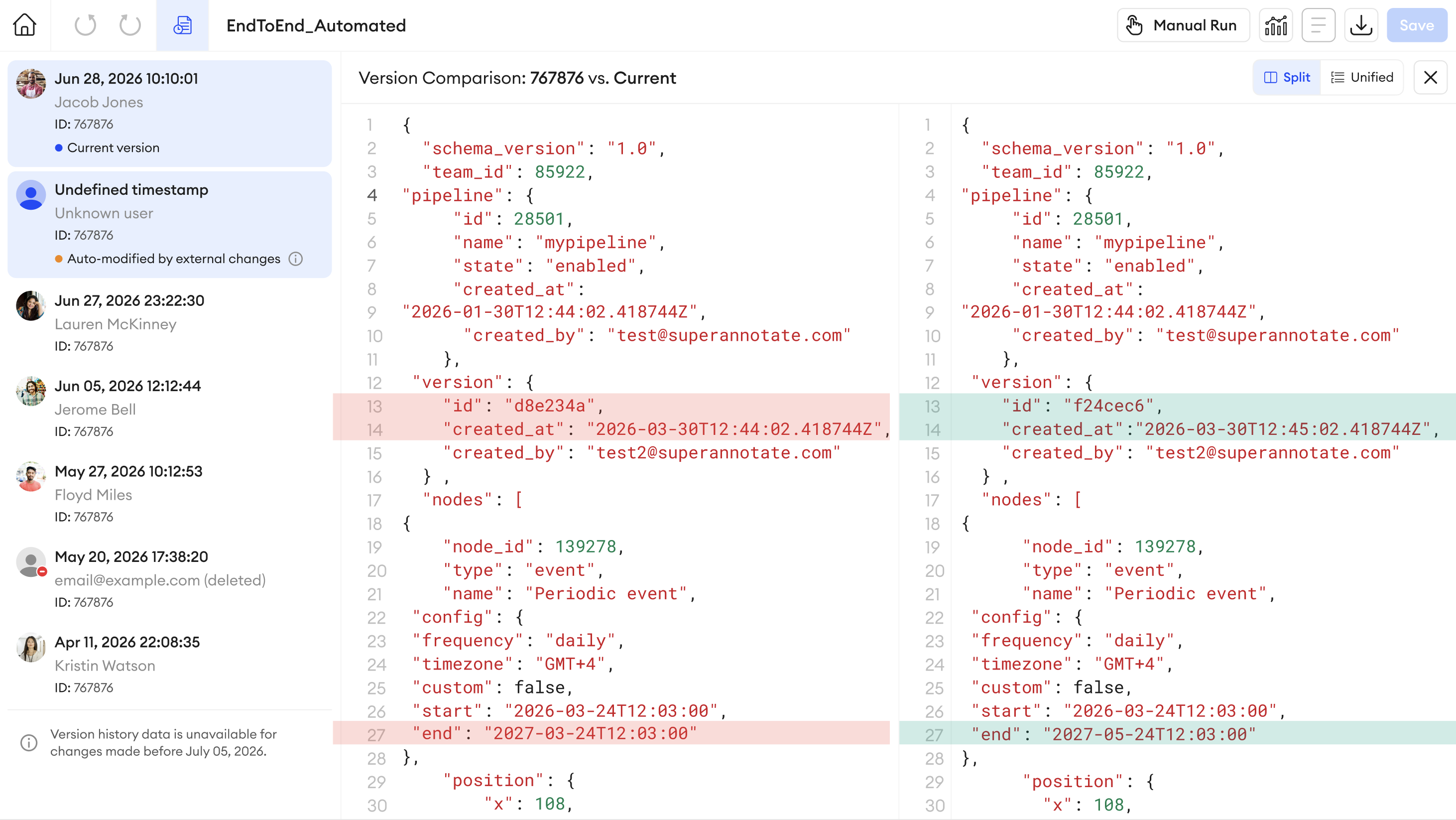Click the text align lines icon
The width and height of the screenshot is (1456, 820).
click(1318, 25)
